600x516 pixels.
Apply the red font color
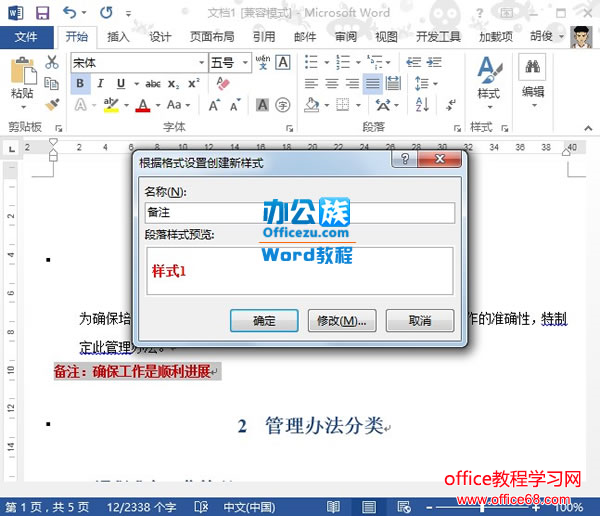(143, 105)
